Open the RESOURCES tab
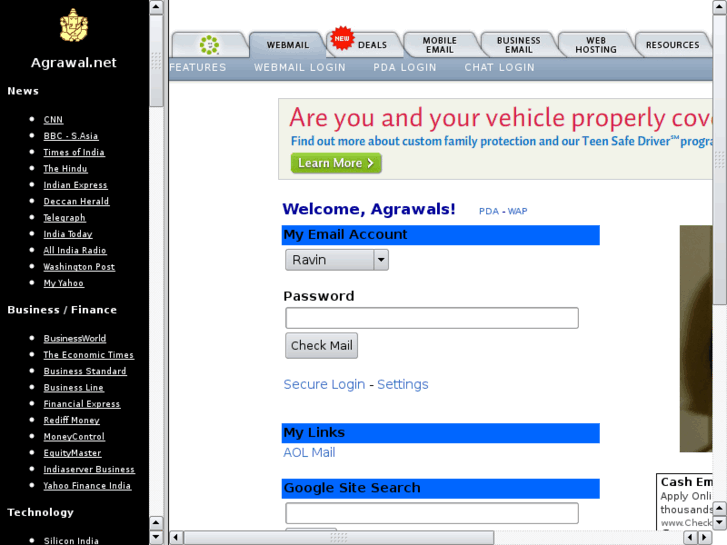The width and height of the screenshot is (727, 545). [x=672, y=45]
